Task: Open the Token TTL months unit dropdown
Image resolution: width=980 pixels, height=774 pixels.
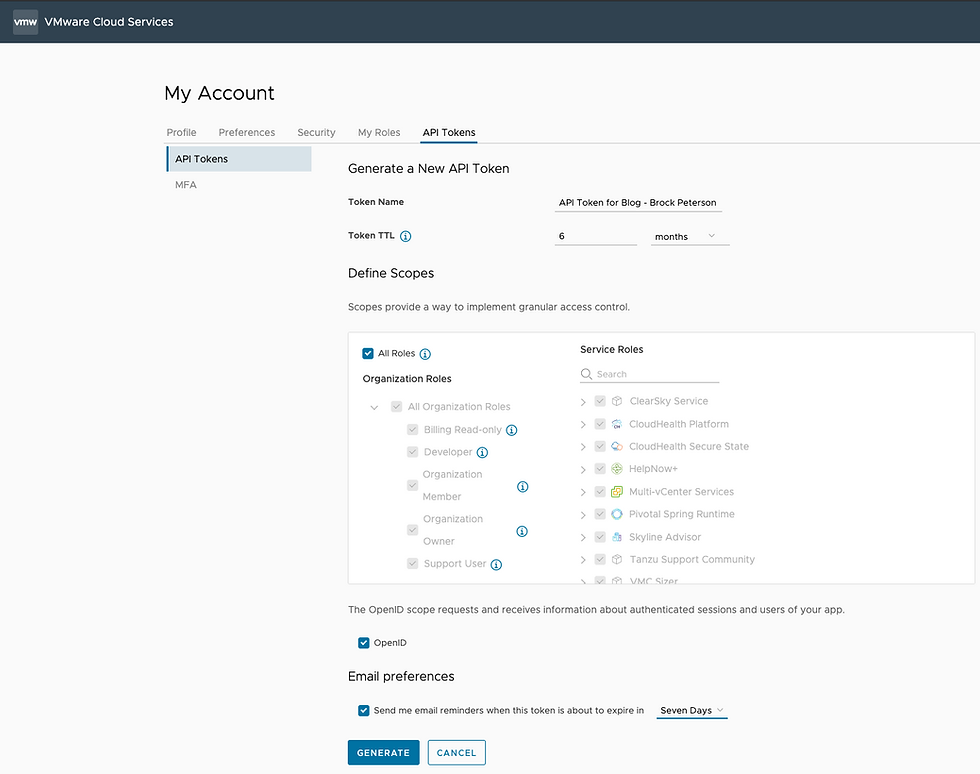Action: coord(690,236)
